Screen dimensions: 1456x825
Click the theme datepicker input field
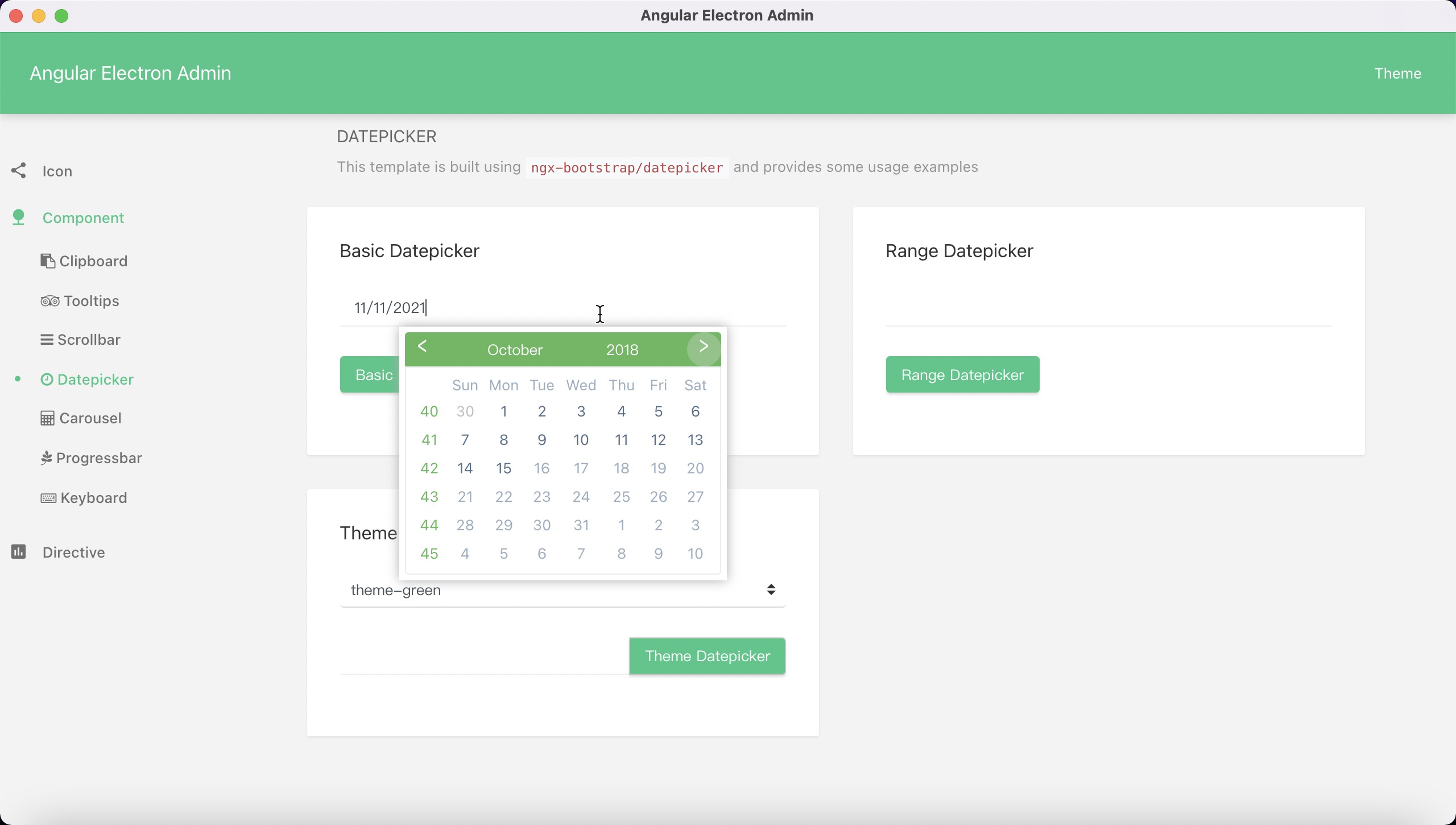coord(484,656)
